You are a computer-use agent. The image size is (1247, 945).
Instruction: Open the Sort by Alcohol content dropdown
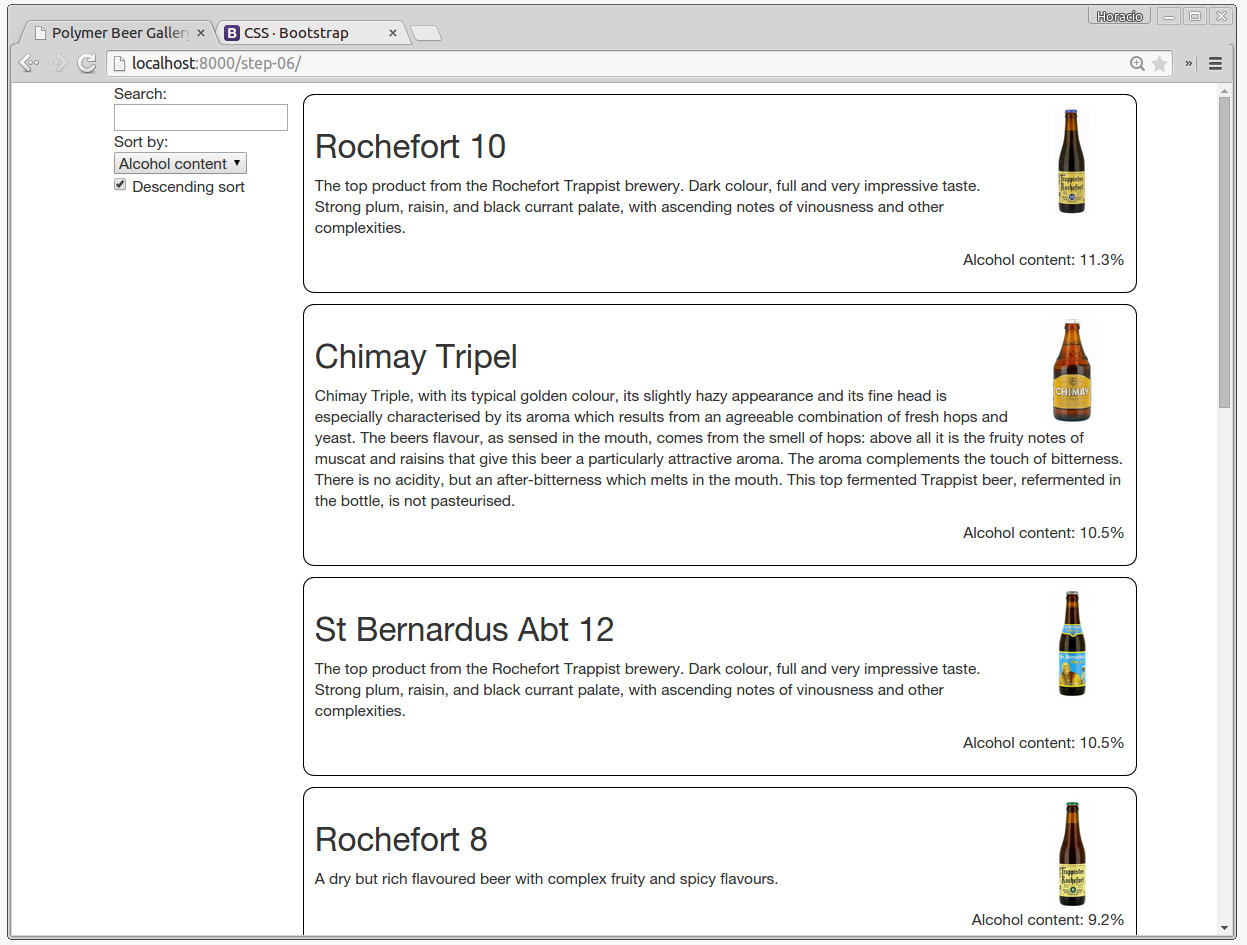coord(180,163)
